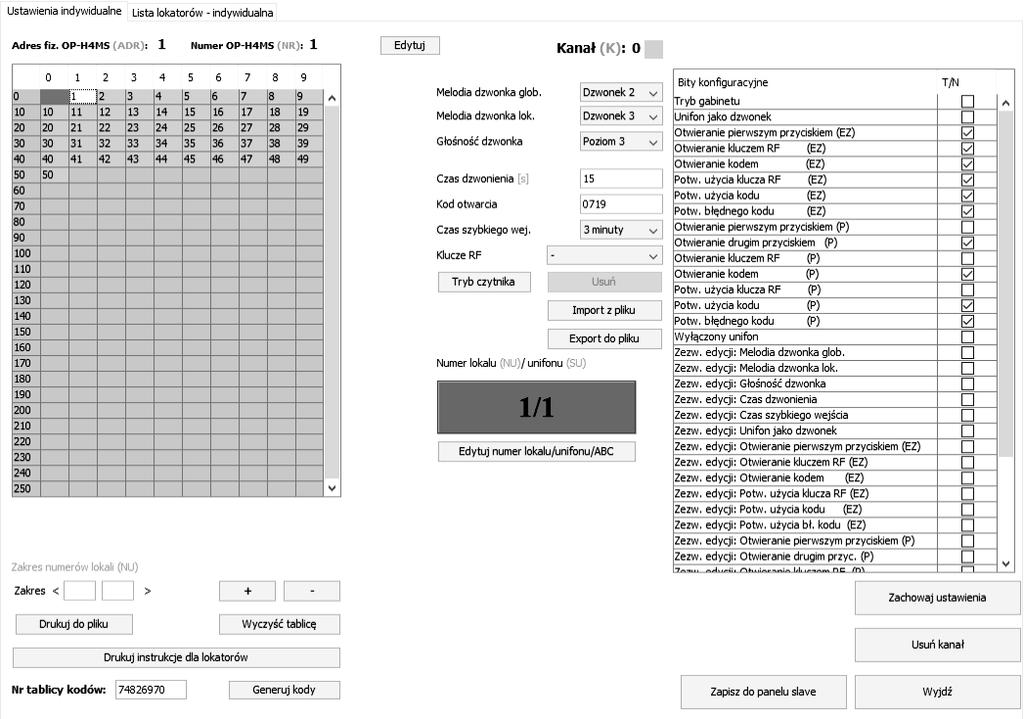Click the Kanał color indicator square
This screenshot has width=1024, height=719.
(654, 49)
